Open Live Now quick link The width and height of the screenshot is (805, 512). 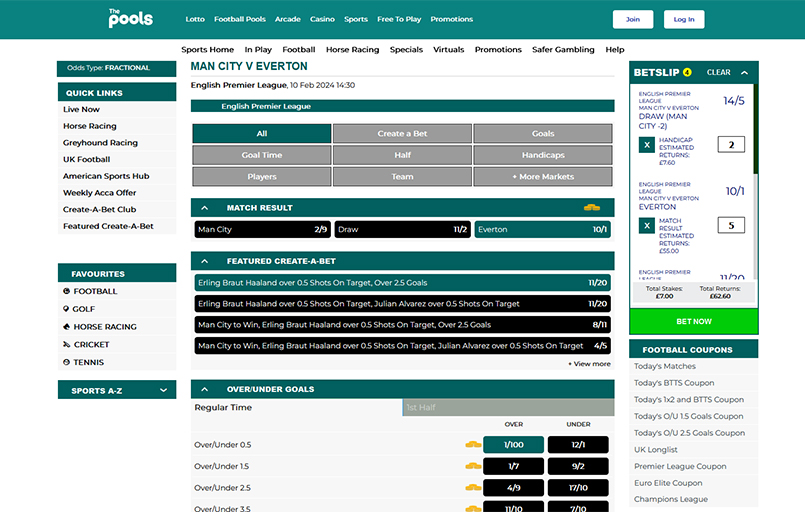pos(81,109)
